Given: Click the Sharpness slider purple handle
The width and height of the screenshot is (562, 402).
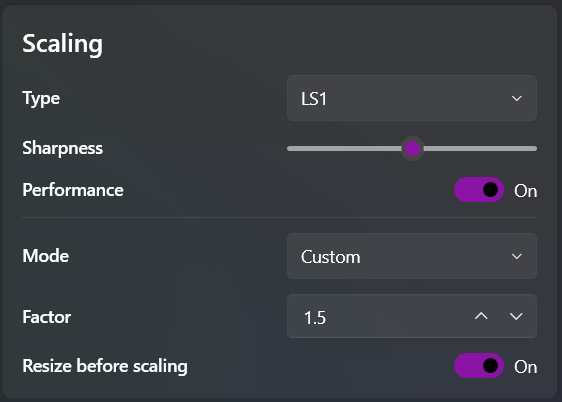Looking at the screenshot, I should click(413, 149).
